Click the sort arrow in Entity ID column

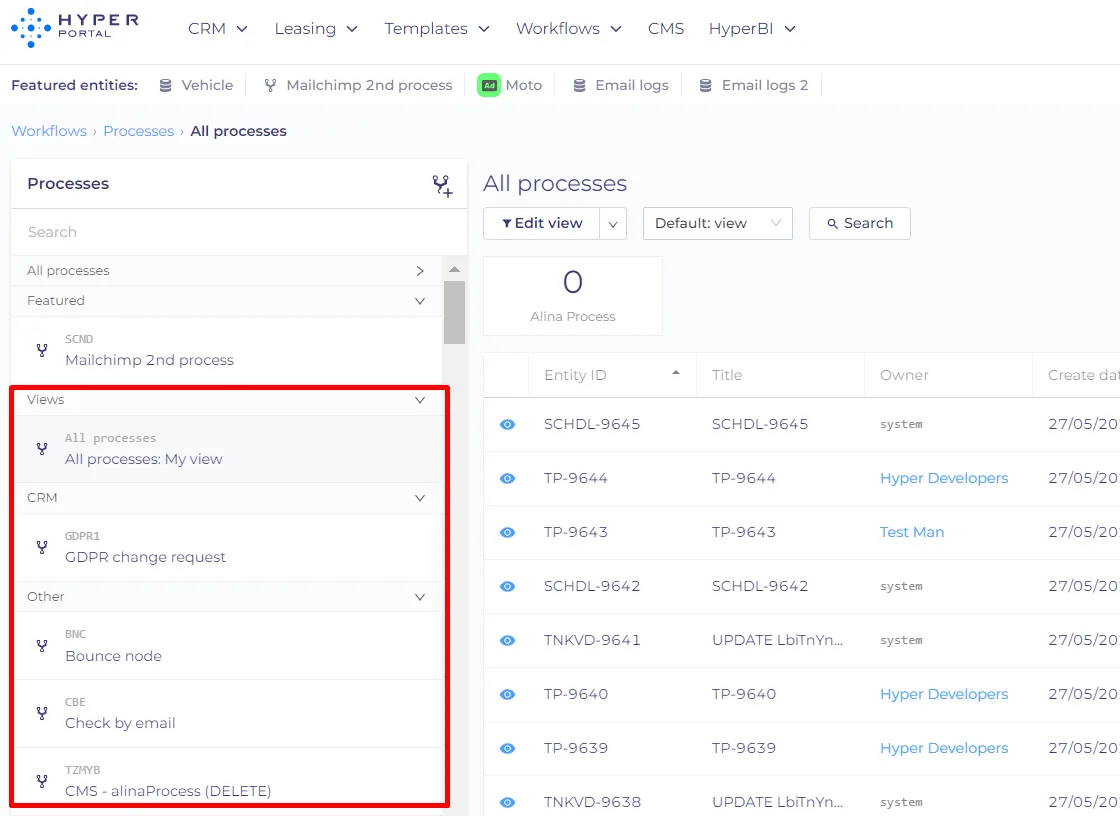click(x=676, y=373)
